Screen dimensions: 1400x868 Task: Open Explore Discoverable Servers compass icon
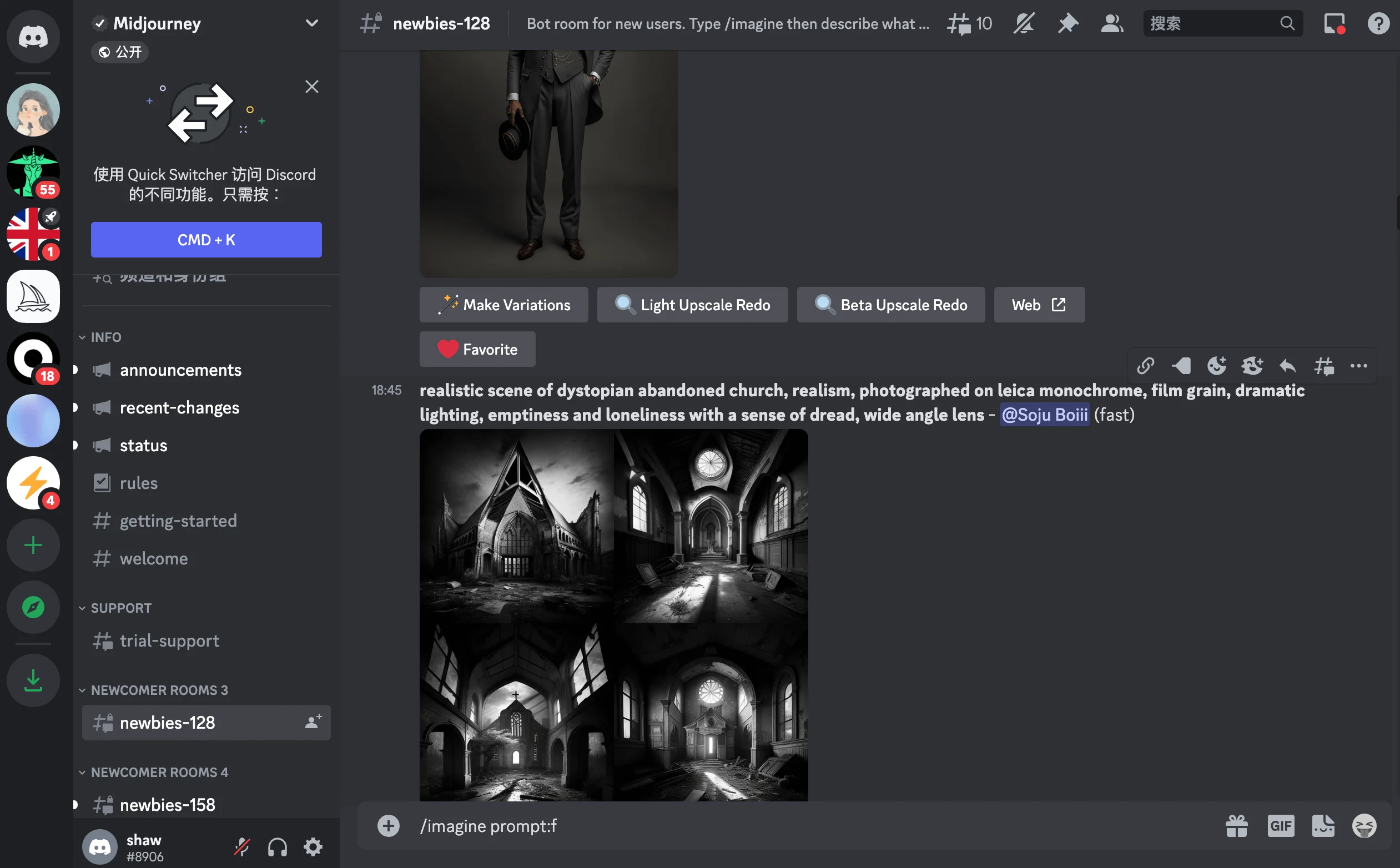pyautogui.click(x=33, y=607)
